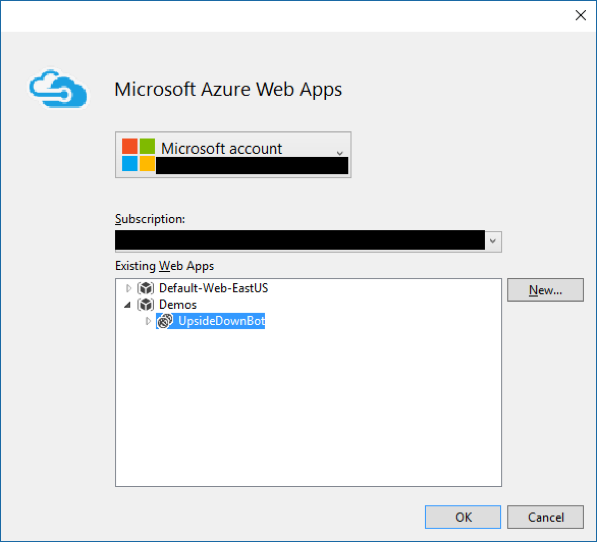Select the Demos resource group
Screen dimensions: 597x542
pos(178,304)
